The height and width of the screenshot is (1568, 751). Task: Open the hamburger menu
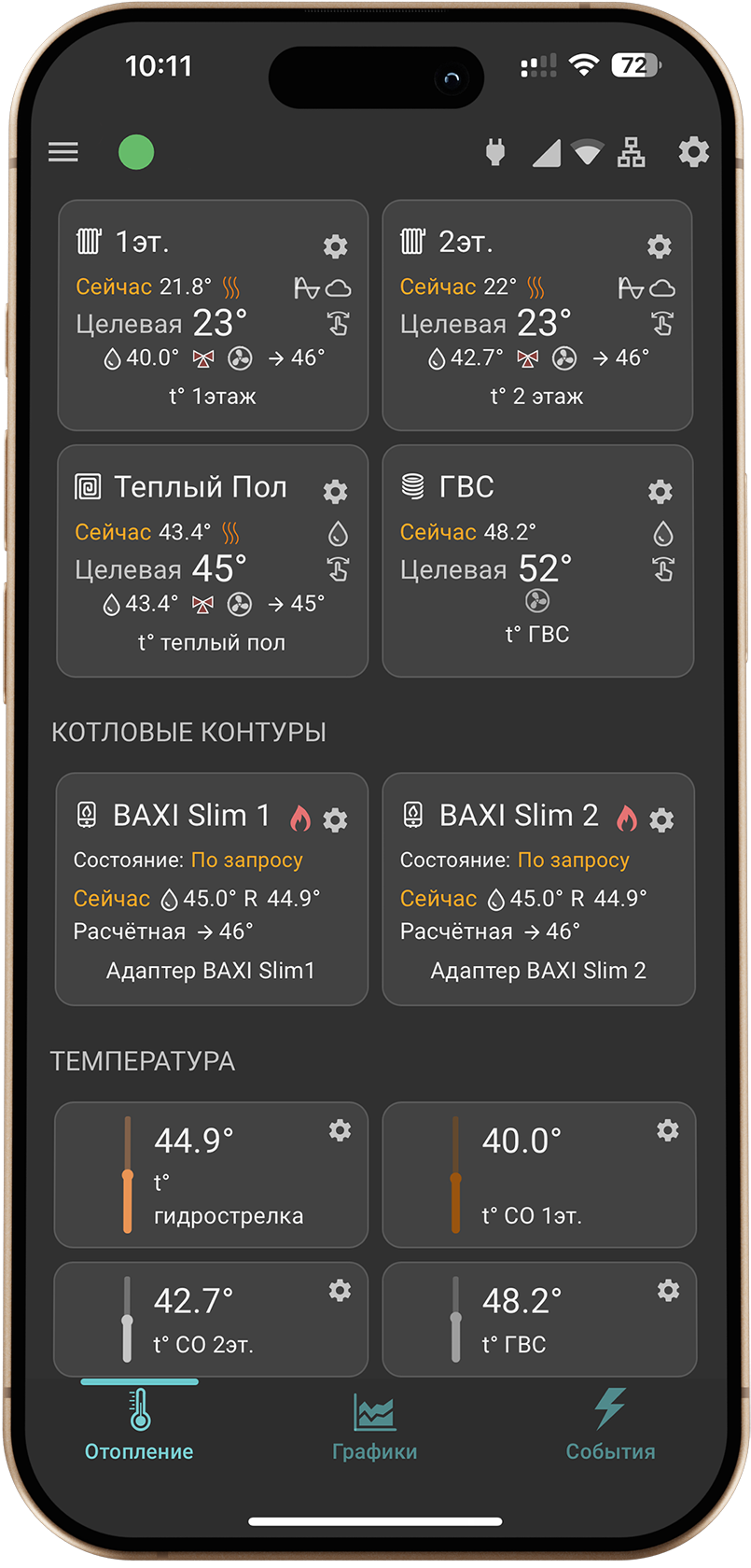coord(63,152)
